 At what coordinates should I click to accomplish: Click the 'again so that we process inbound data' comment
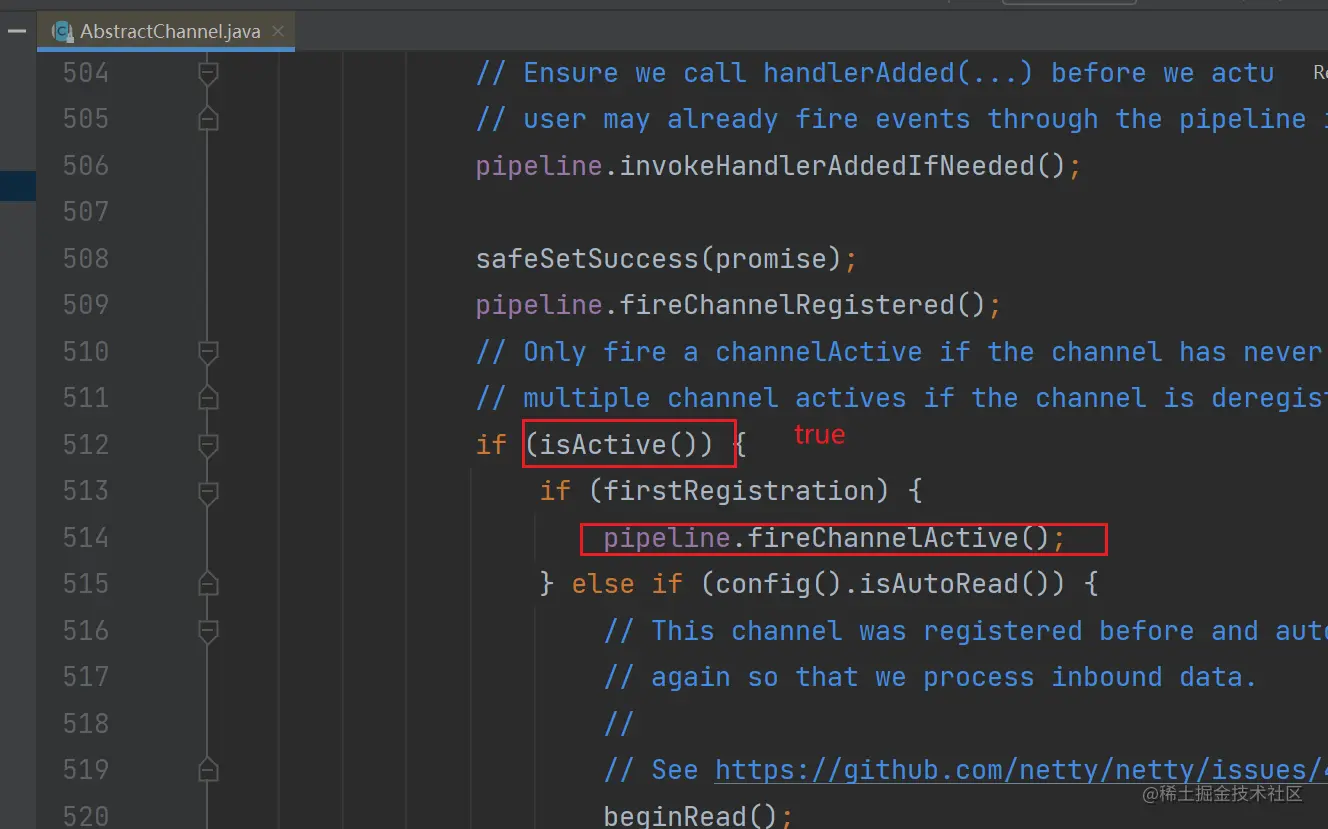[930, 677]
